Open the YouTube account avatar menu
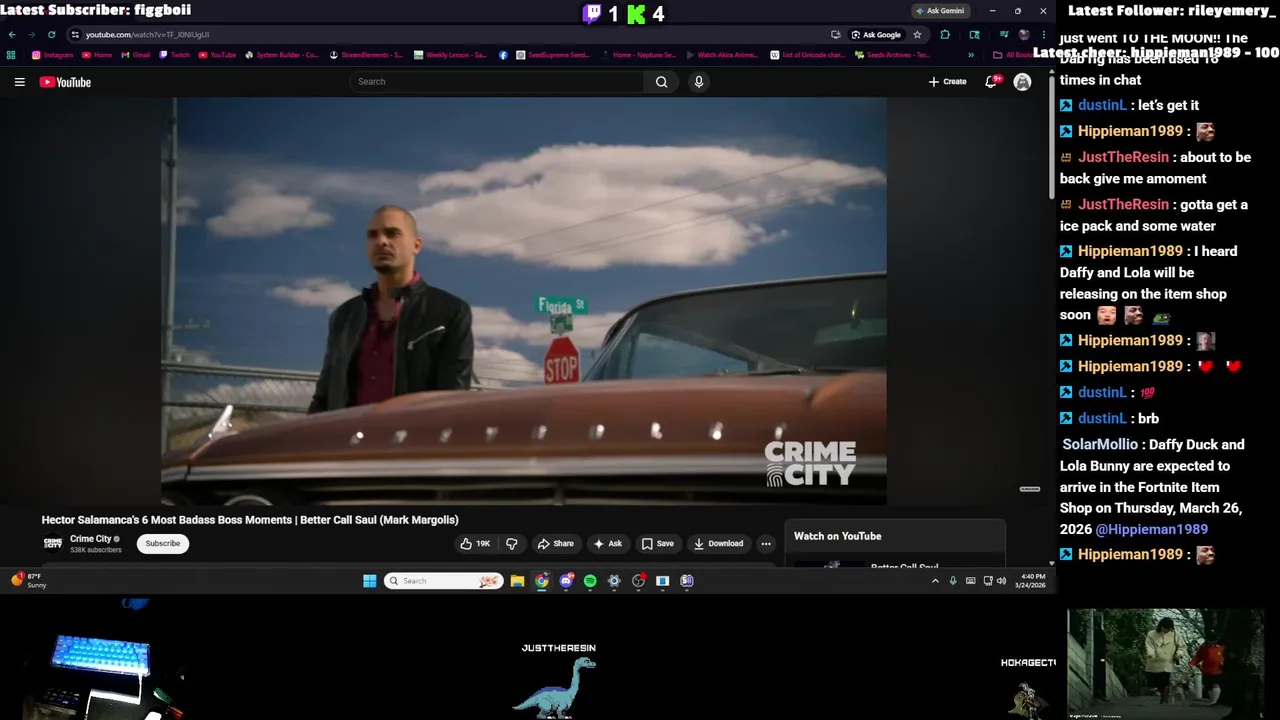The height and width of the screenshot is (720, 1280). (x=1022, y=82)
